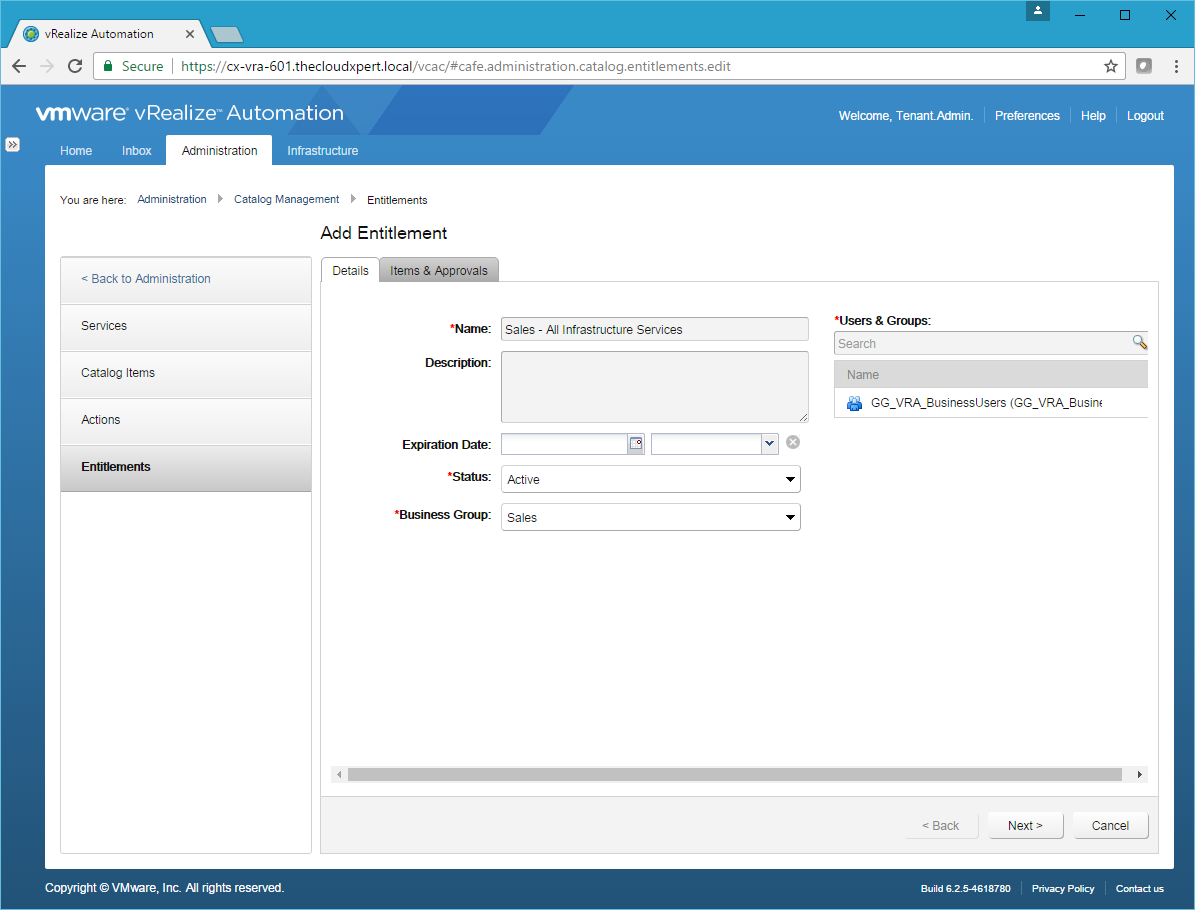Click into the Description text area

point(654,386)
